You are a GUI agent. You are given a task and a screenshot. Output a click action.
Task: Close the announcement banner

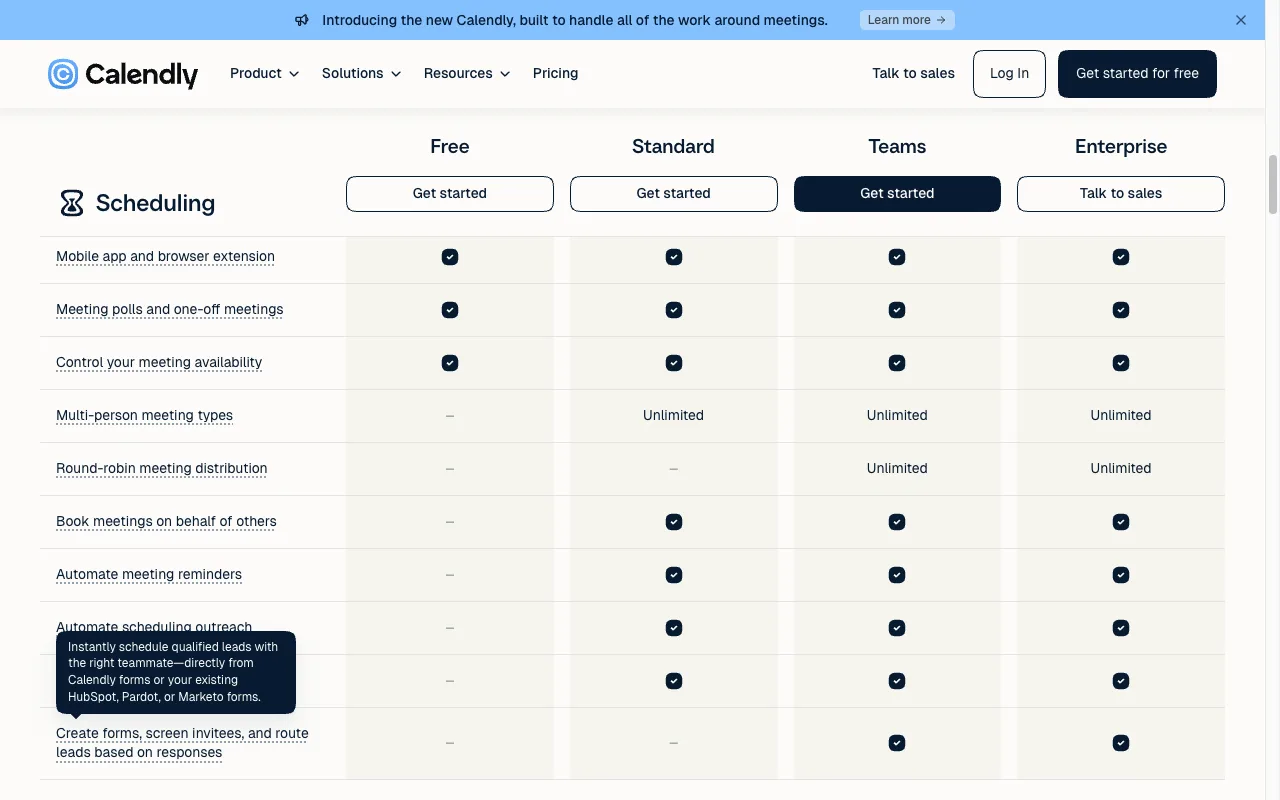pos(1241,20)
